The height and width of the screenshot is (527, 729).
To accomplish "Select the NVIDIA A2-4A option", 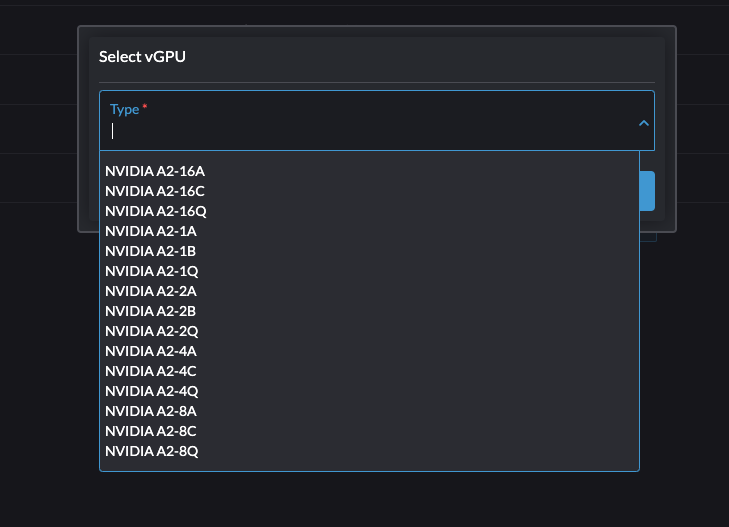I will click(151, 351).
